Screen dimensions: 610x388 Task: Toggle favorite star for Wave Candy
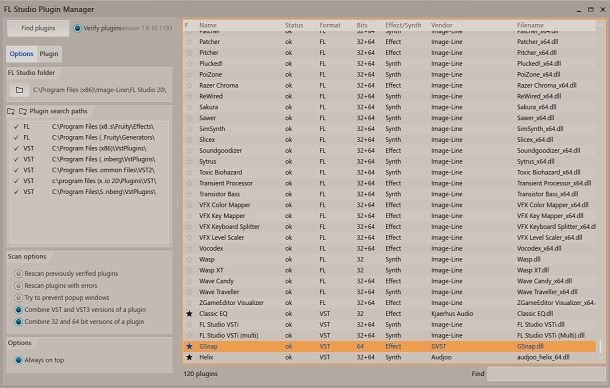pos(189,281)
